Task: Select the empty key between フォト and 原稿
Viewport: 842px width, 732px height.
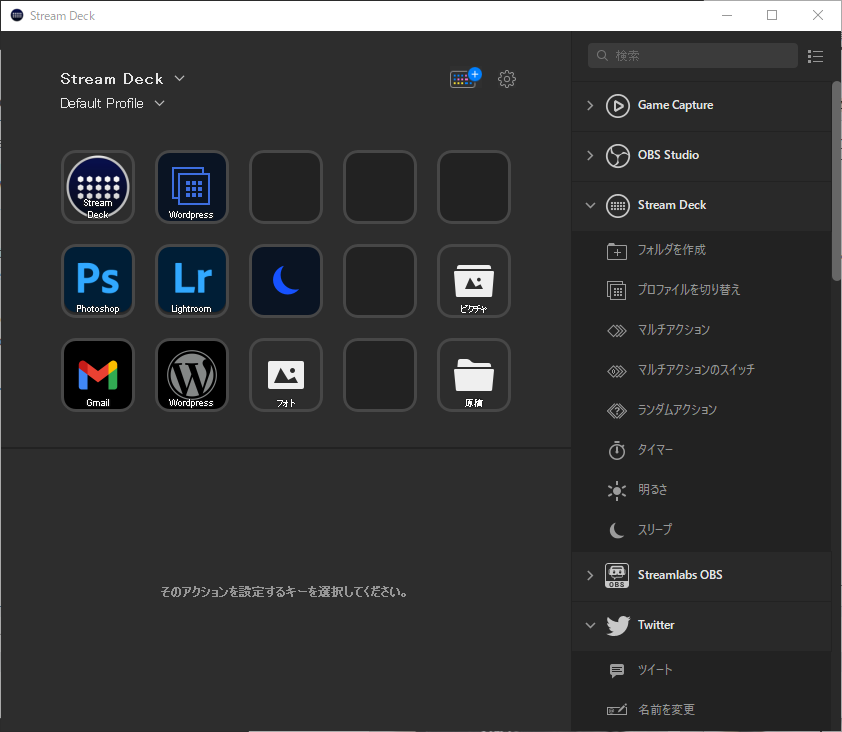Action: tap(380, 375)
